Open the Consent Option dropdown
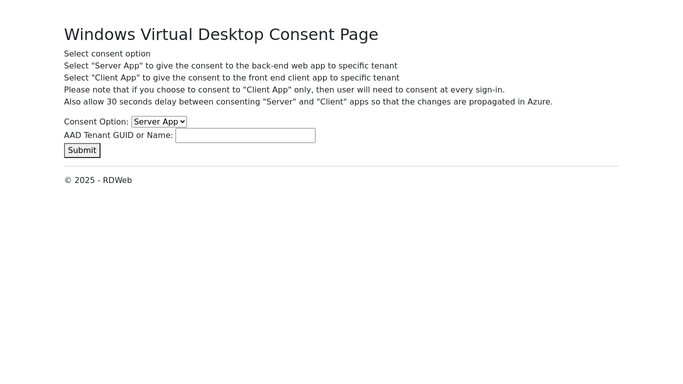Screen dimensions: 683x384 point(159,122)
